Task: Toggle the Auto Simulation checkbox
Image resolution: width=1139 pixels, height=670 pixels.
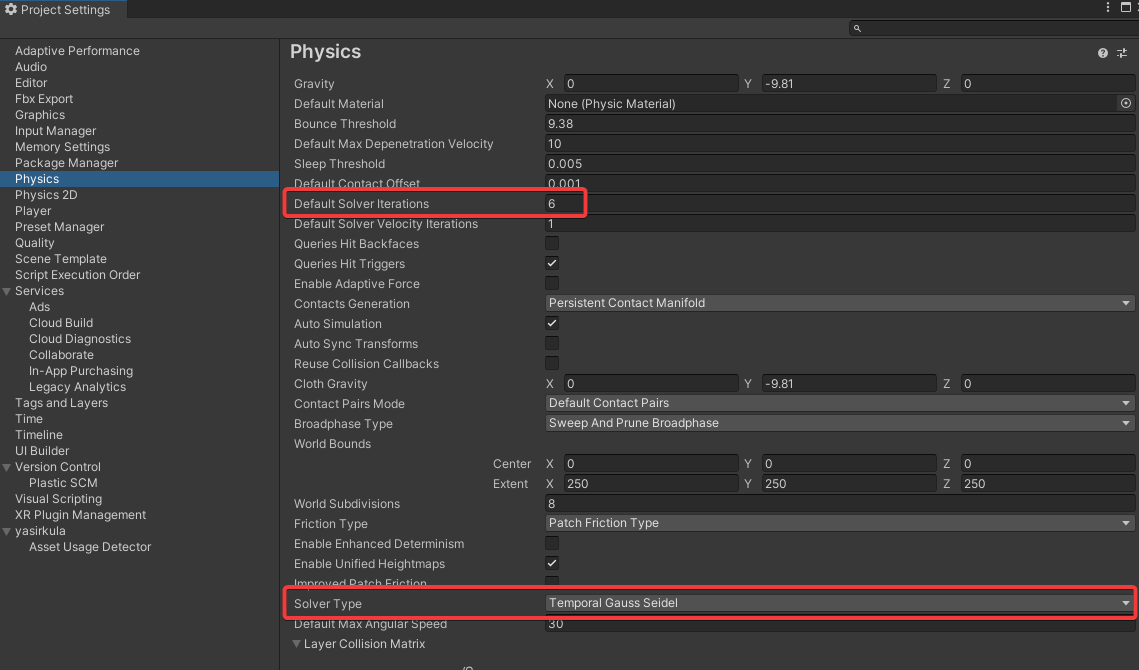Action: [552, 323]
